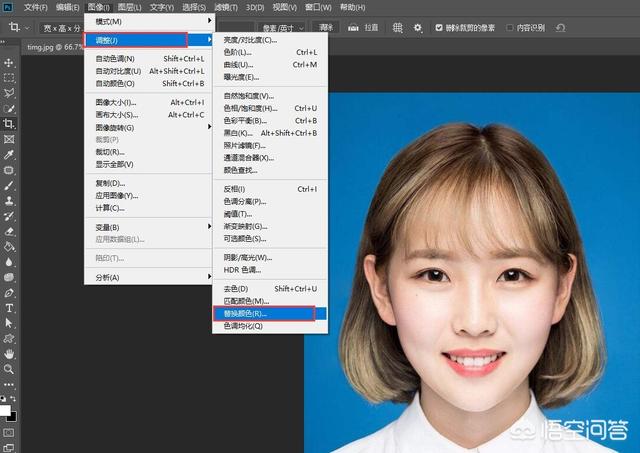Screen dimensions: 640x453
Task: Open the 图层(L) menu
Action: tap(129, 7)
